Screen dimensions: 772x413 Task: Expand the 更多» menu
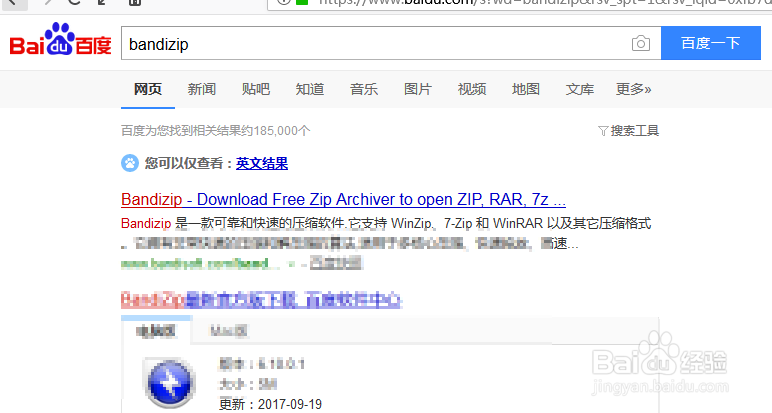(x=634, y=89)
